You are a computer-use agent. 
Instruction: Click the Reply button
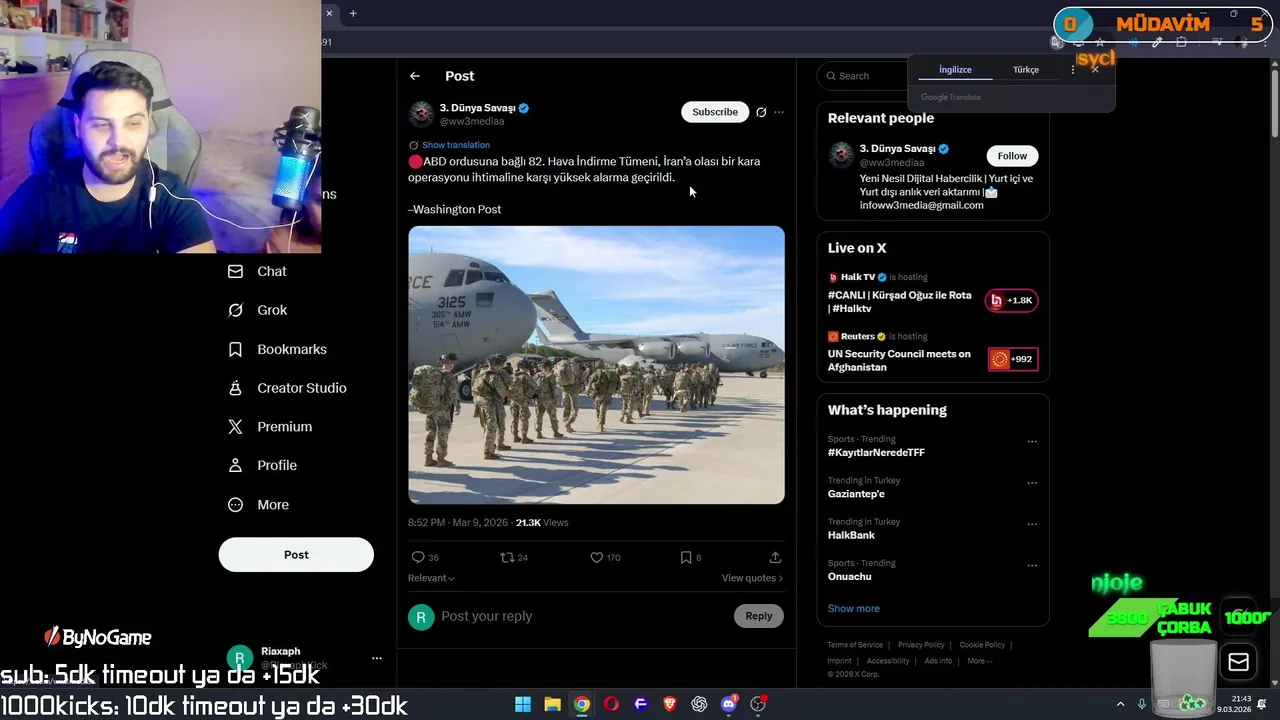point(758,616)
